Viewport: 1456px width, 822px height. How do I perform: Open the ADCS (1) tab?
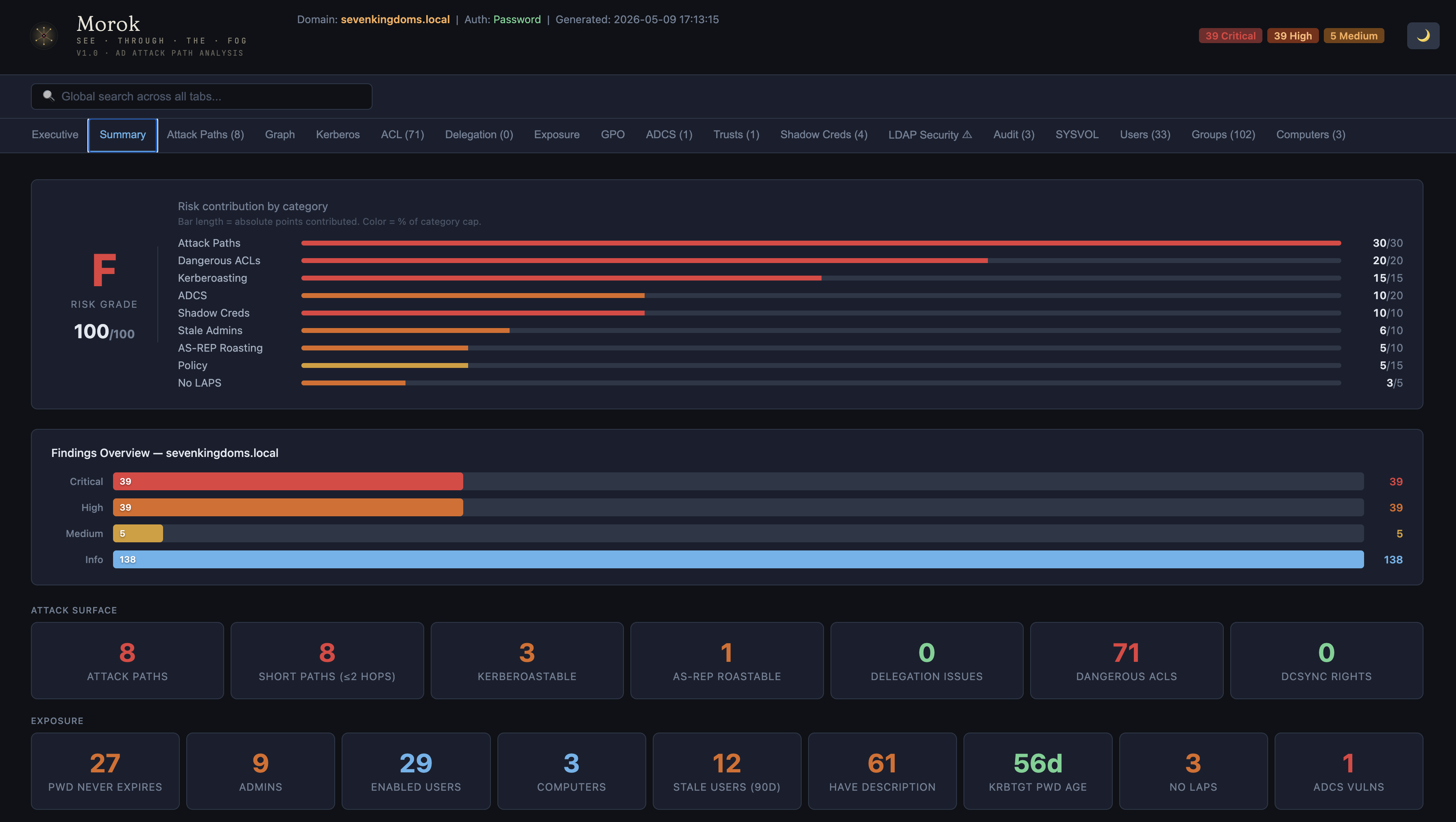[669, 135]
